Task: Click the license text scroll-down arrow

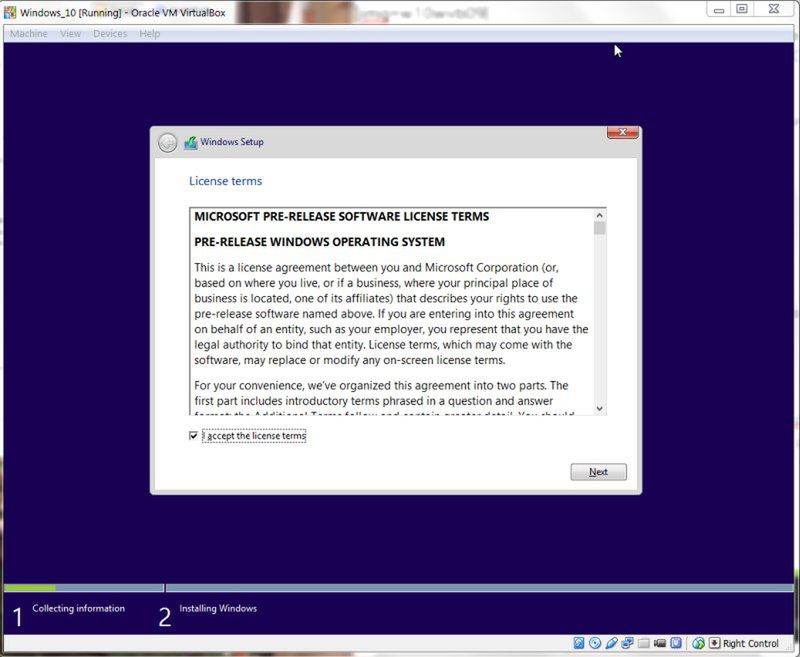Action: click(x=599, y=409)
